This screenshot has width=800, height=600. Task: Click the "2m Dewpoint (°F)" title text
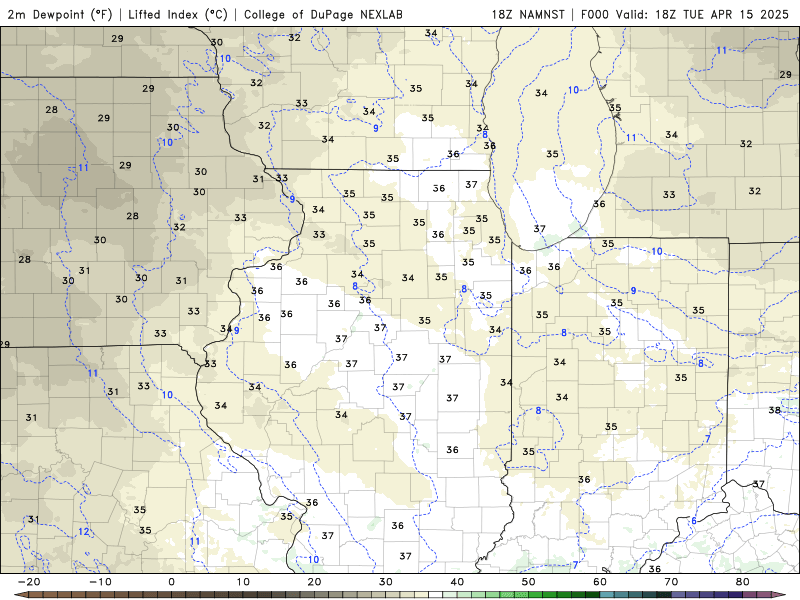point(60,14)
